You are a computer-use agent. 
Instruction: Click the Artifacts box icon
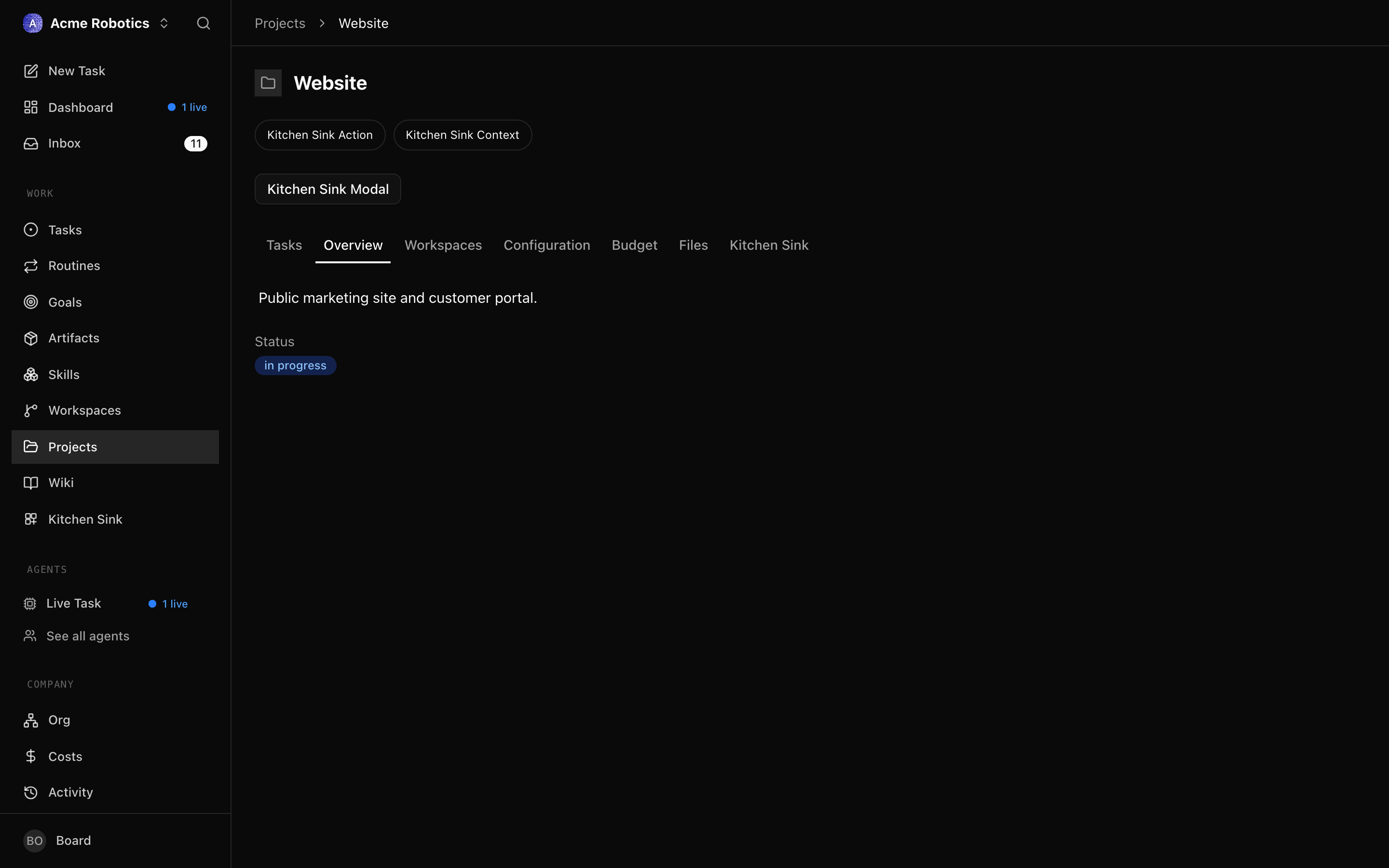click(x=31, y=338)
